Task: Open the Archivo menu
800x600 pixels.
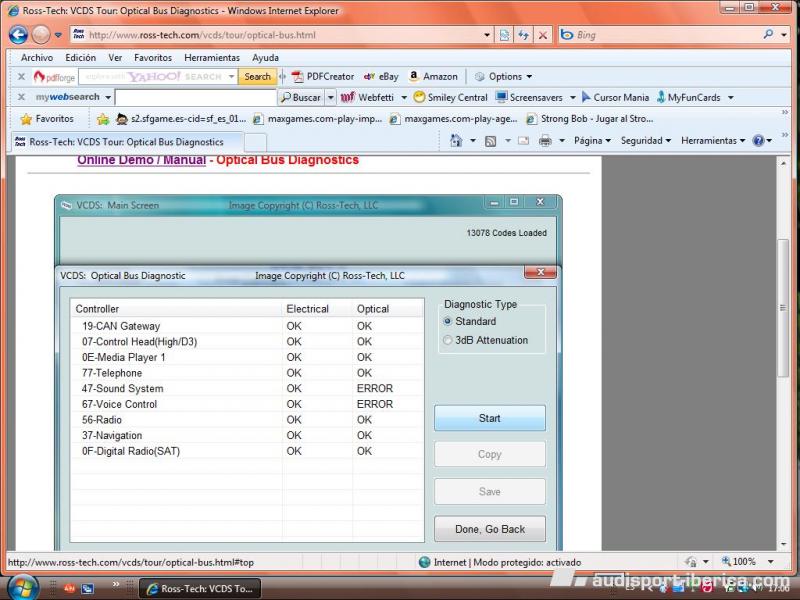Action: point(37,58)
